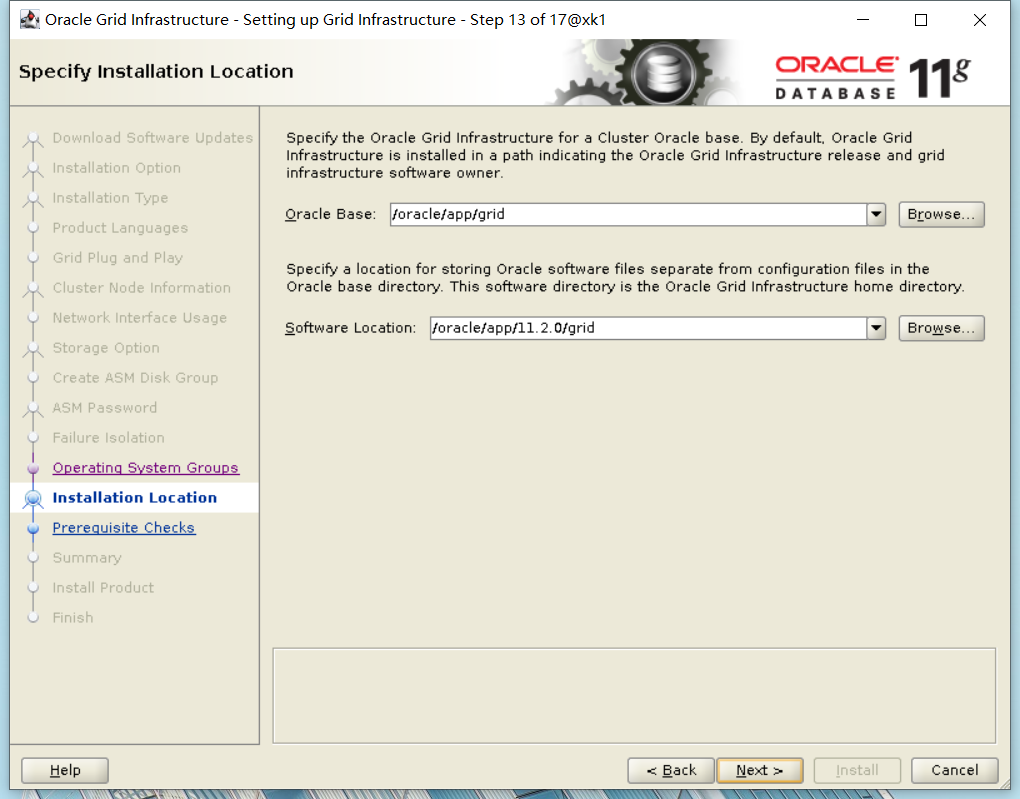This screenshot has width=1020, height=799.
Task: Click the empty message area at bottom
Action: 634,696
